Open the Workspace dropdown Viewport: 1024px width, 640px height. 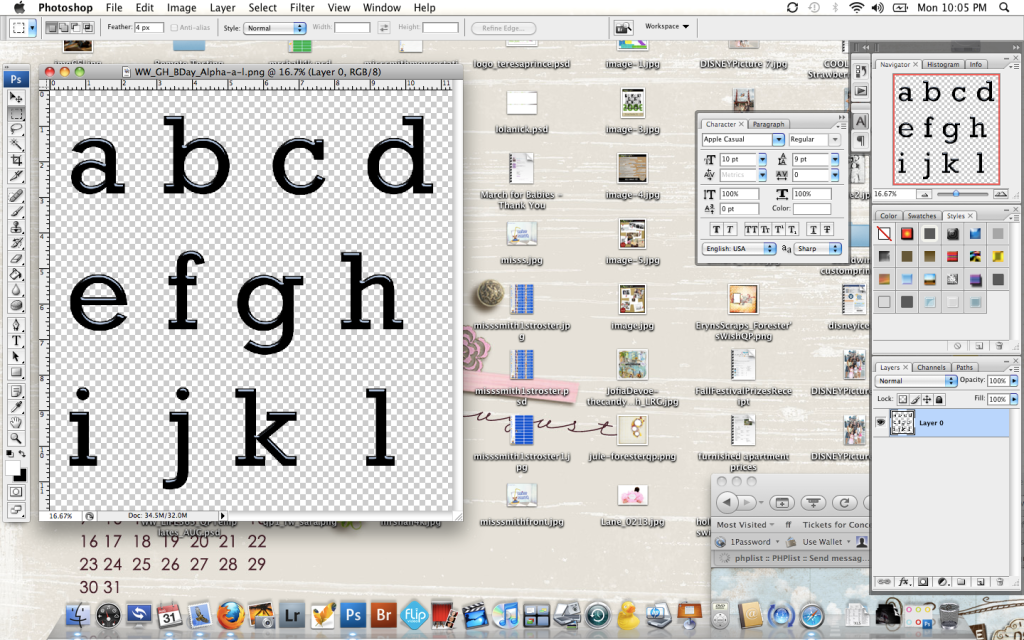pyautogui.click(x=667, y=27)
